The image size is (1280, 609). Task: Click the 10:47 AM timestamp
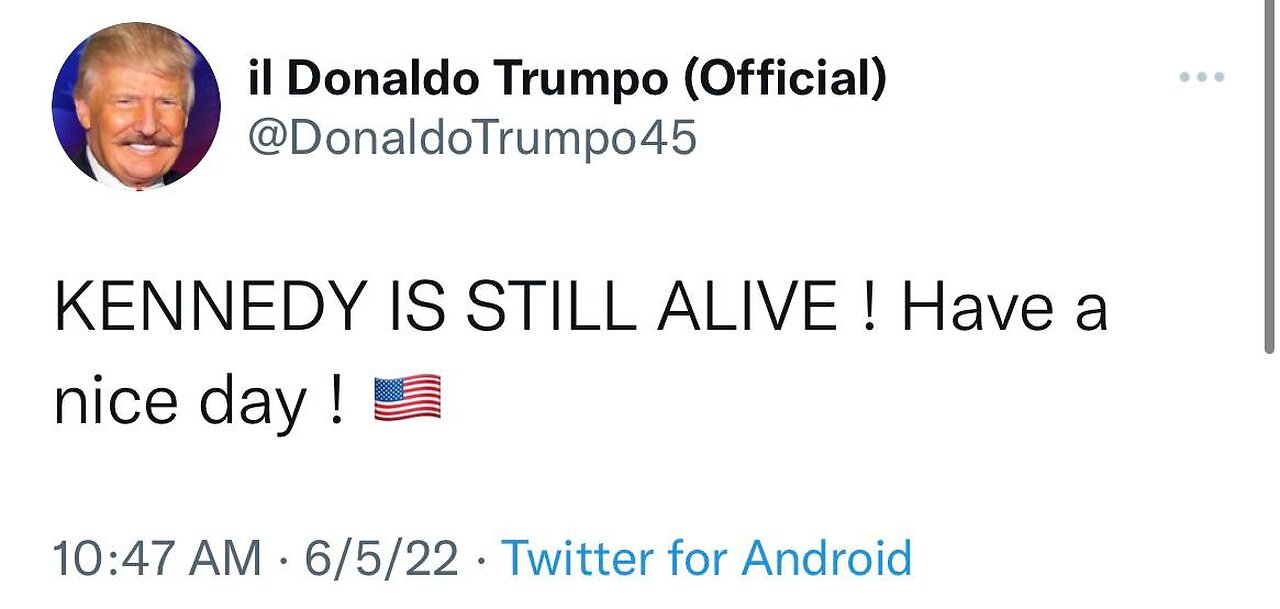(157, 557)
